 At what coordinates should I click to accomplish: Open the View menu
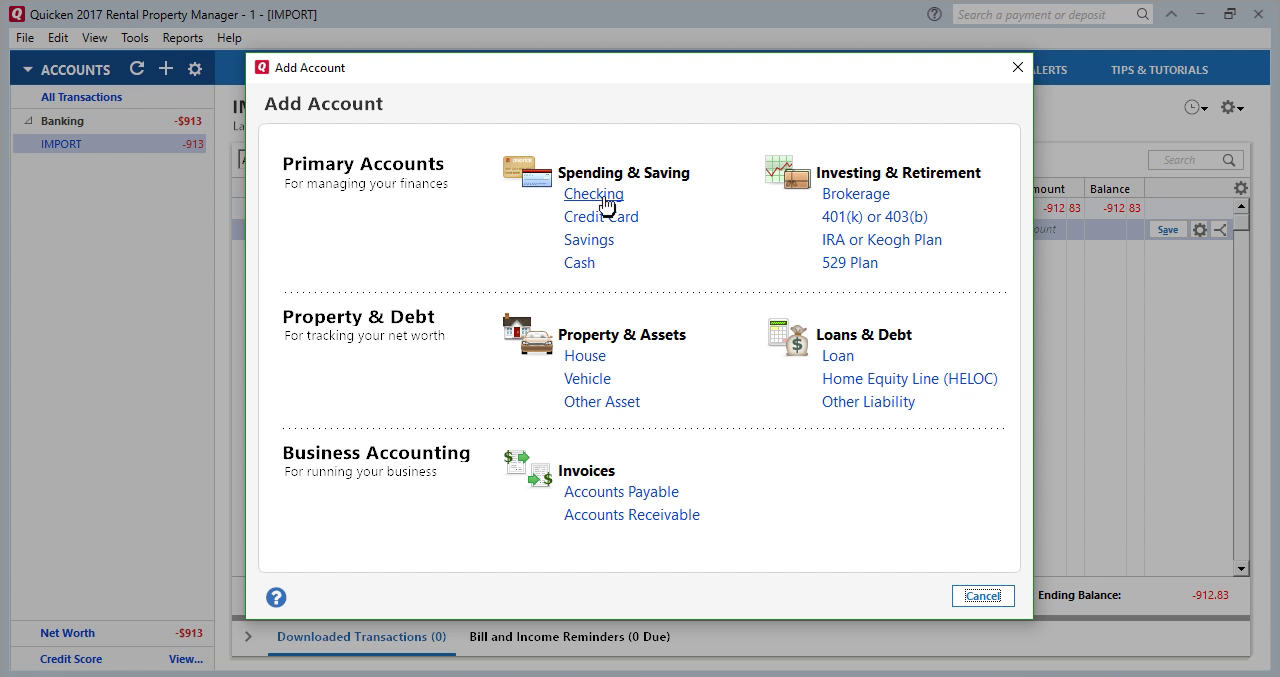(95, 38)
